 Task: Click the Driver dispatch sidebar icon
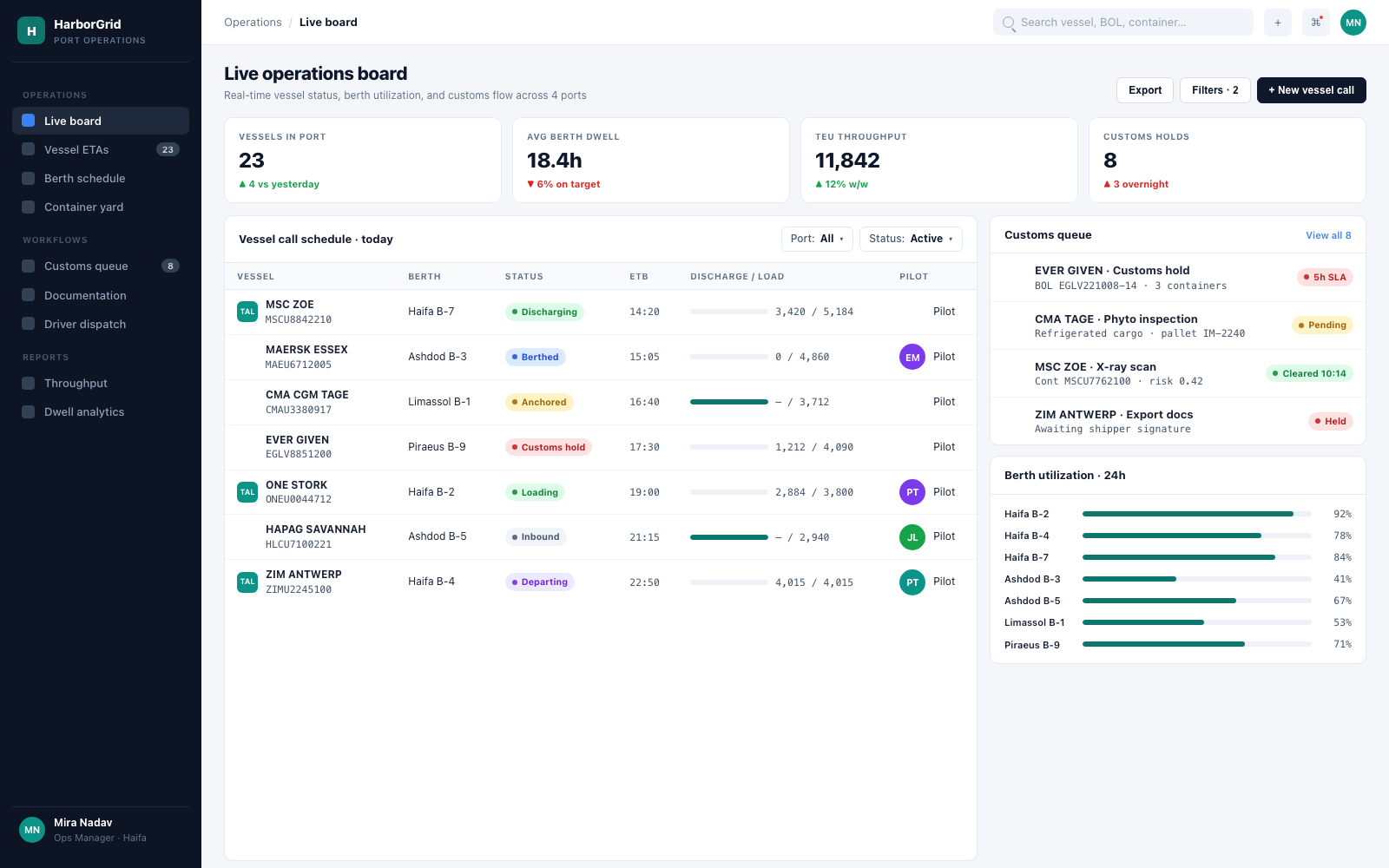[x=28, y=324]
